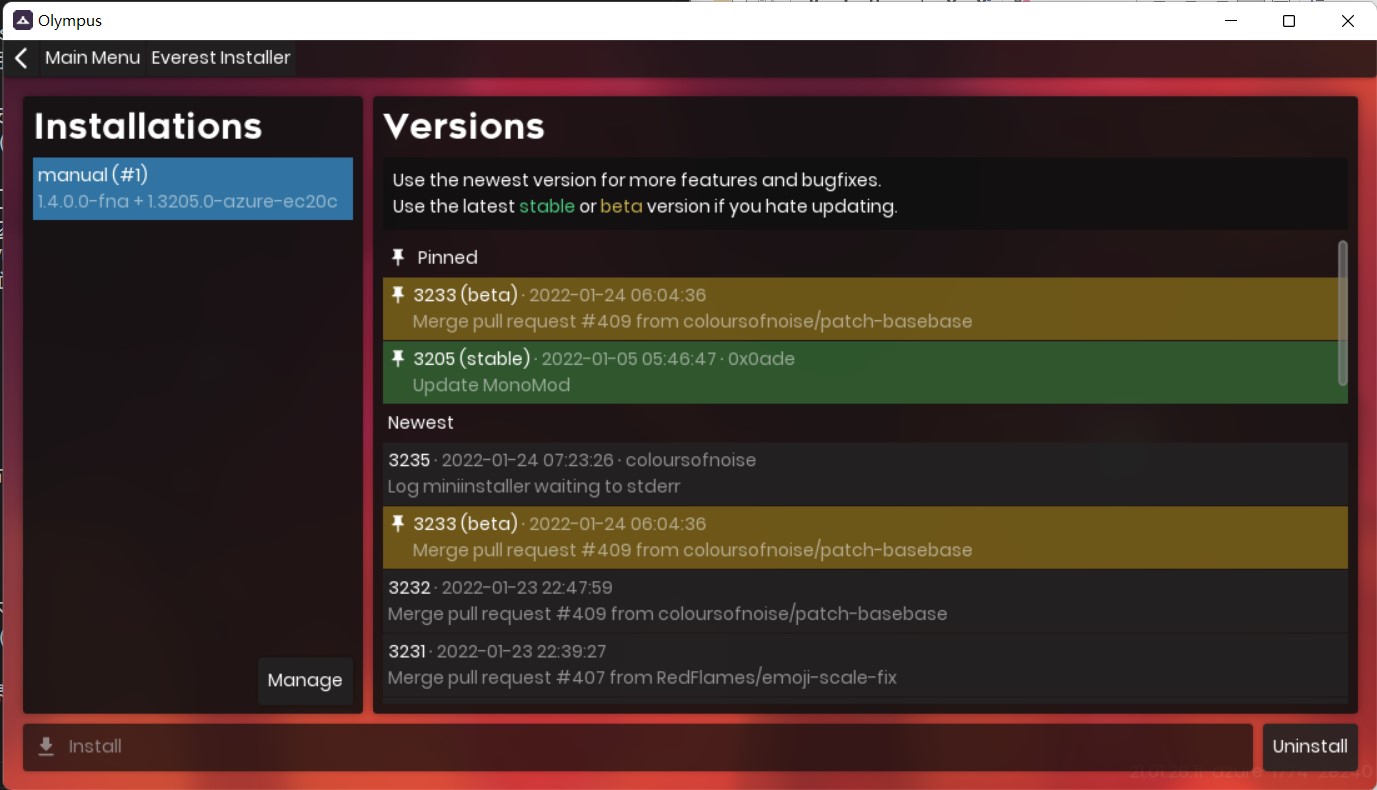
Task: Select the manual (#1) installation
Action: point(193,188)
